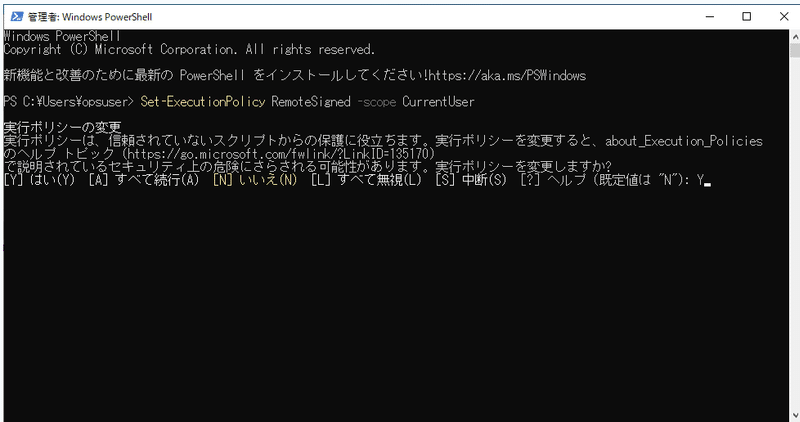Click the '管理者: Windows PowerShell' title text

point(90,17)
